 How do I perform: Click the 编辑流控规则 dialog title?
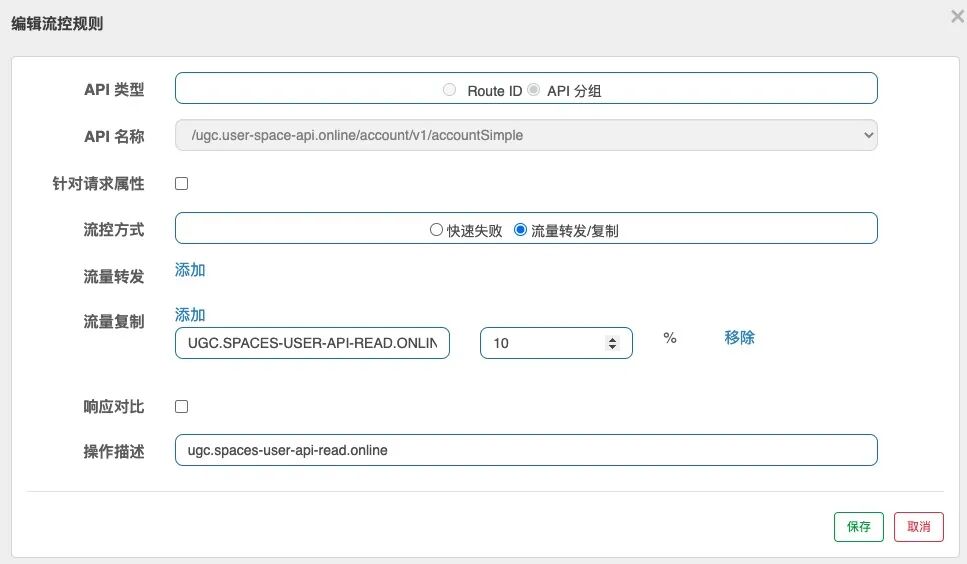tap(57, 24)
